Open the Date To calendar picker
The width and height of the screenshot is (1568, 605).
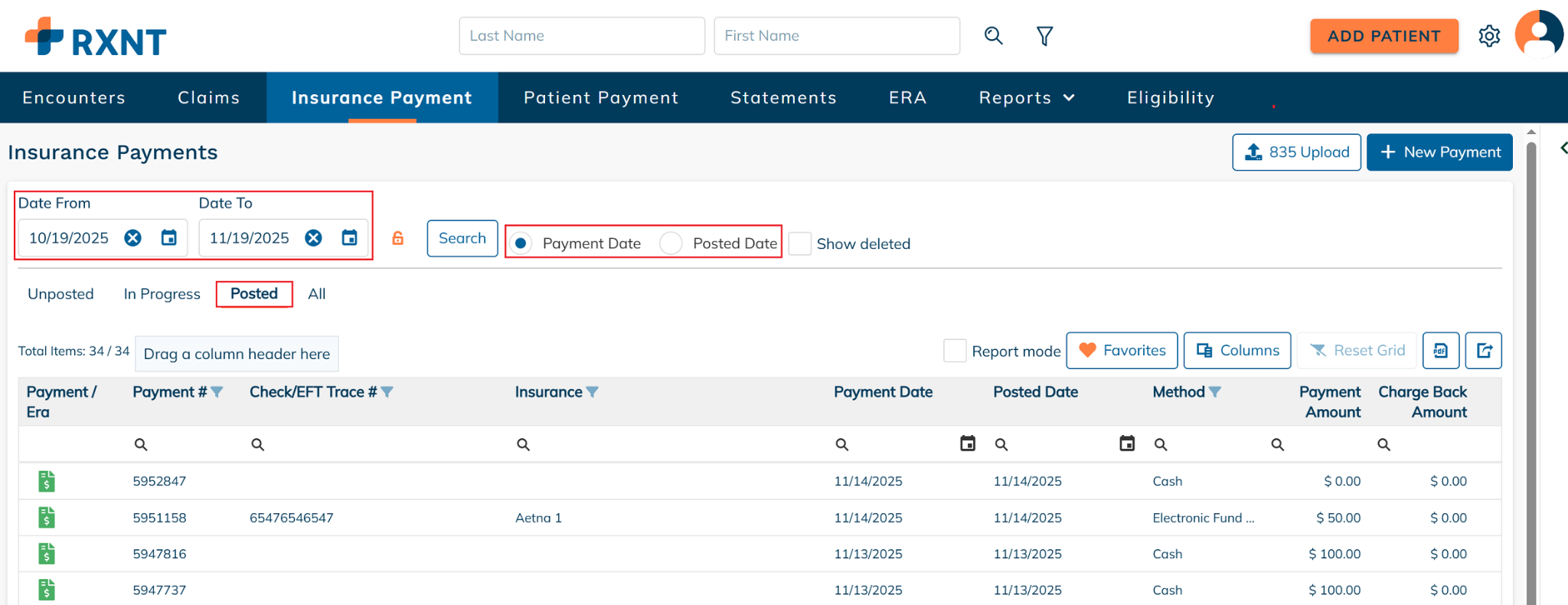(349, 238)
